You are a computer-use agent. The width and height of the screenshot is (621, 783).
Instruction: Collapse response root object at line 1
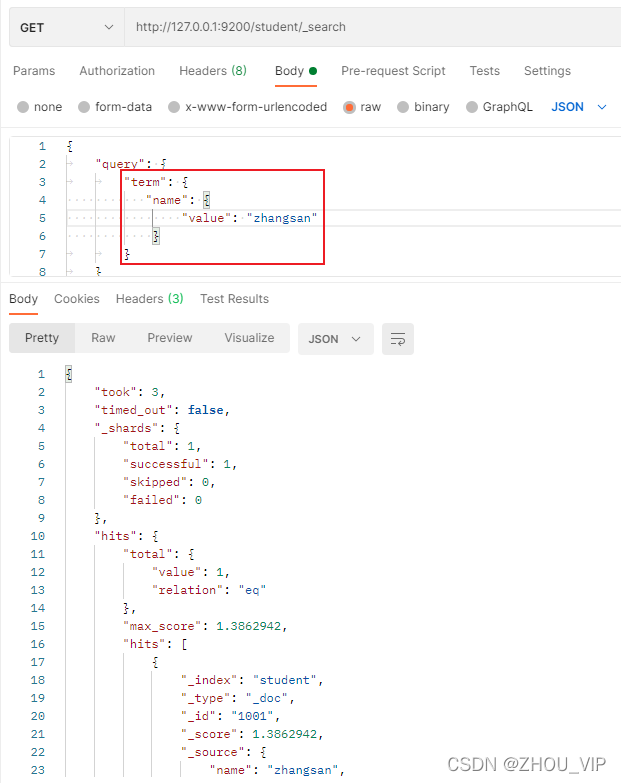click(x=69, y=374)
